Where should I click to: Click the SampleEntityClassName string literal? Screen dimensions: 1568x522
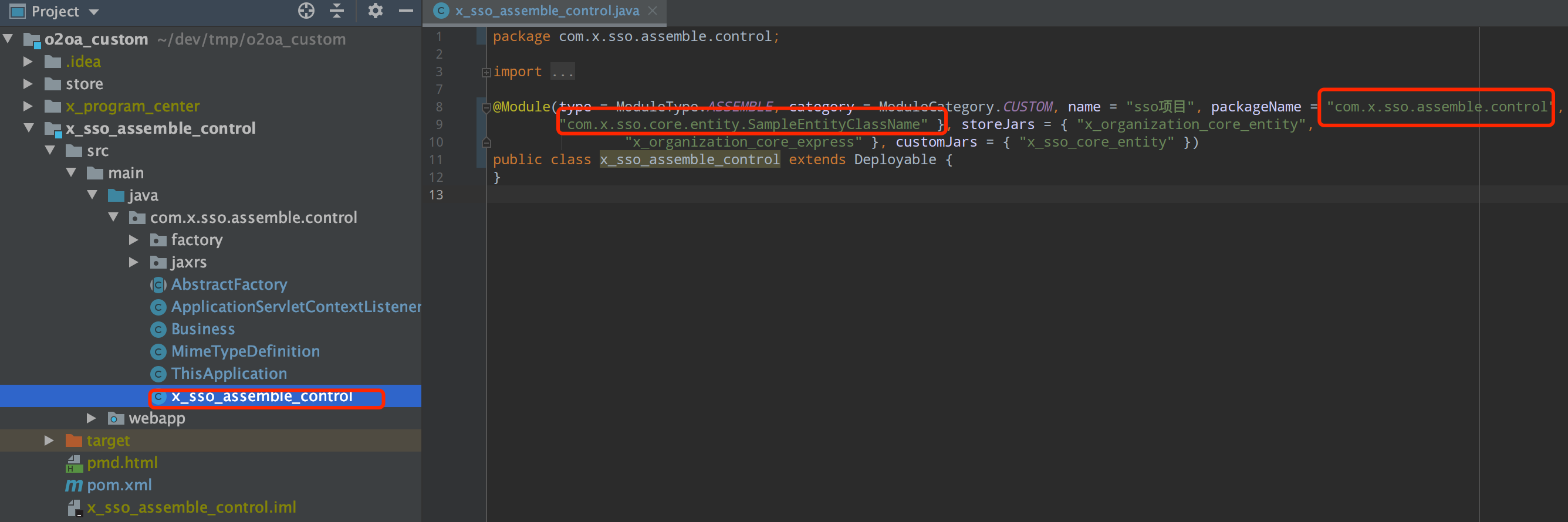coord(744,125)
